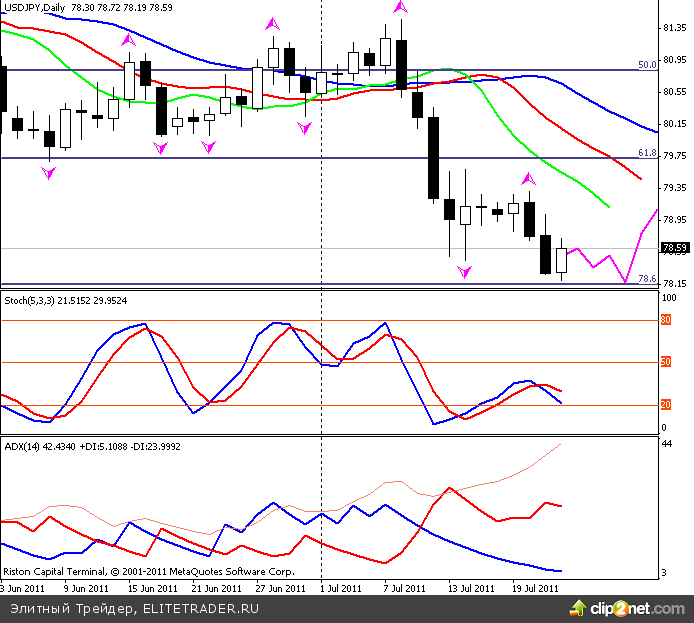This screenshot has height=623, width=694.
Task: Click the 61.8 Fibonacci level label
Action: point(647,153)
